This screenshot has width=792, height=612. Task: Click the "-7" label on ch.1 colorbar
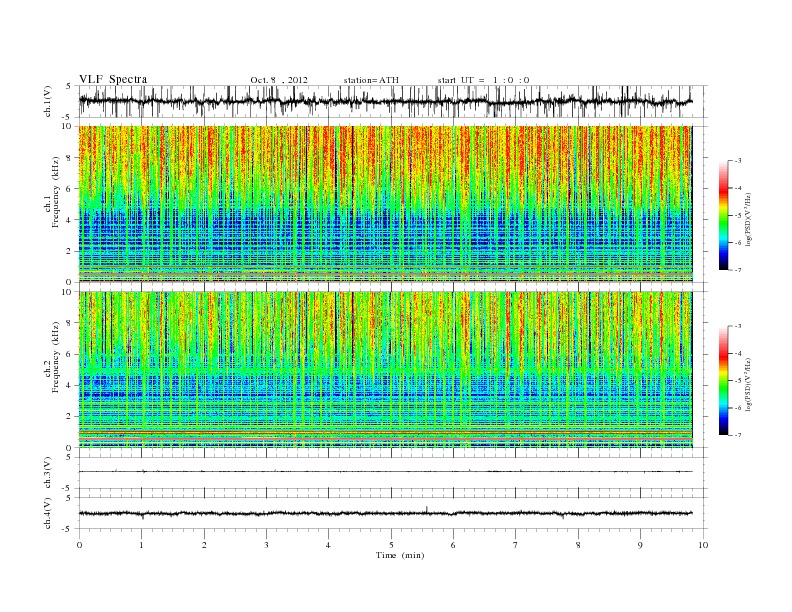737,270
